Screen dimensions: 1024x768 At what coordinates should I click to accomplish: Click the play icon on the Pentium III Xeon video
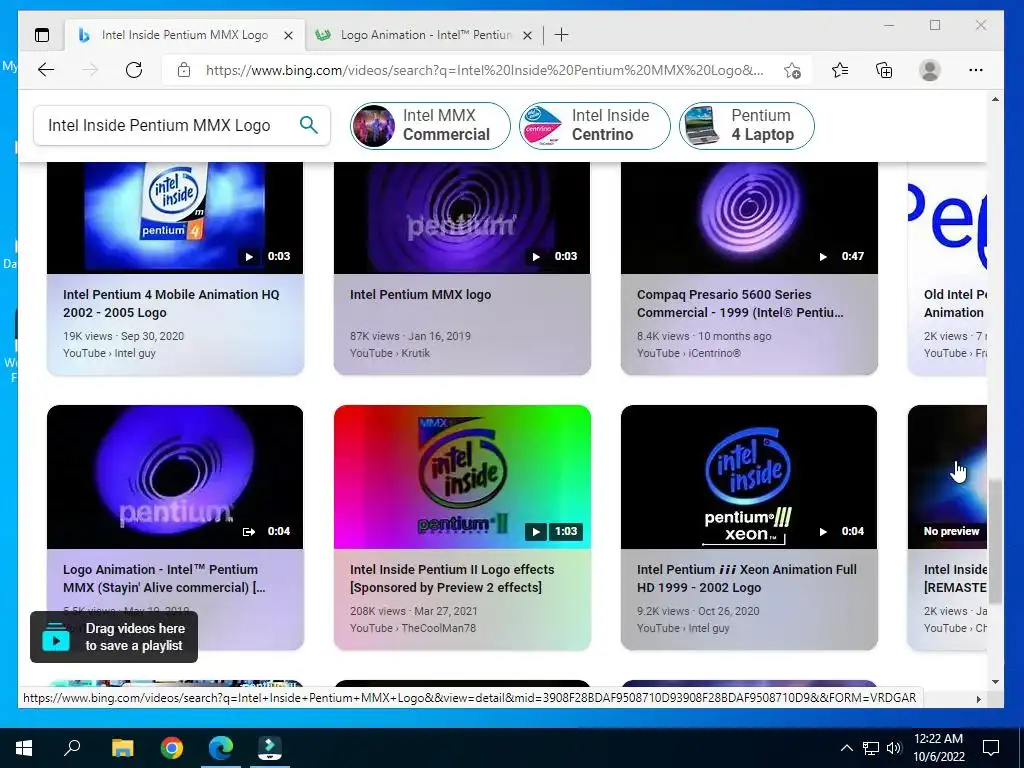tap(823, 532)
